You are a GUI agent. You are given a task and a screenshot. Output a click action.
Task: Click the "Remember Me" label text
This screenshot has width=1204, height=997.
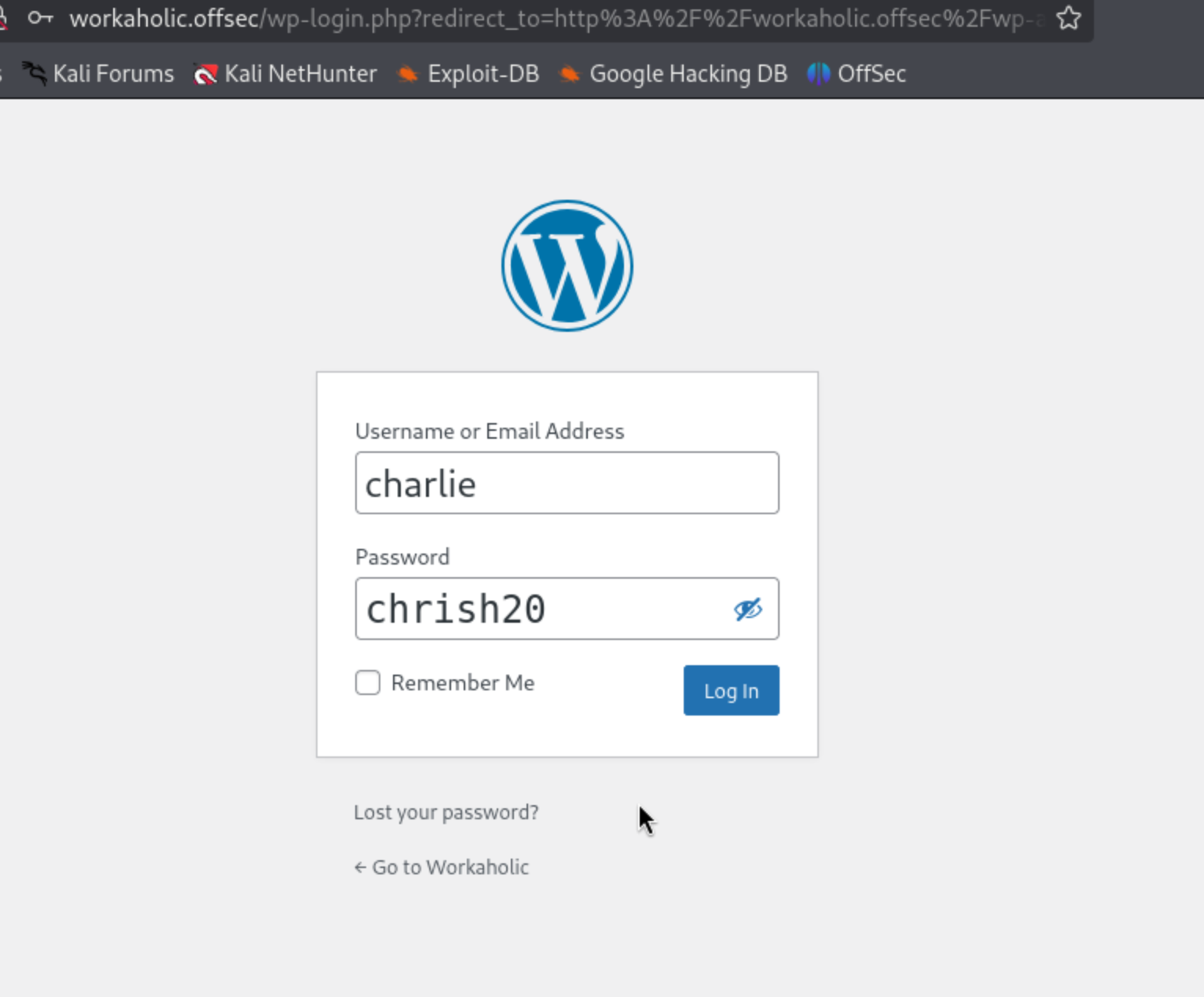(463, 682)
